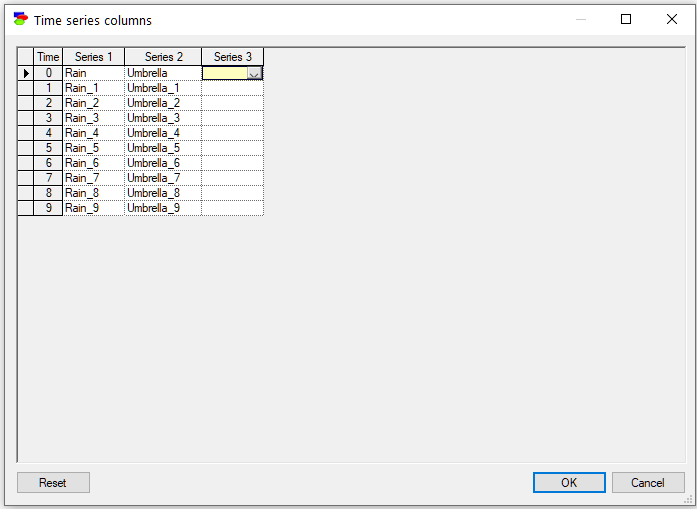Click the Time cell with value 0
Viewport: 697px width, 509px height.
coord(48,73)
